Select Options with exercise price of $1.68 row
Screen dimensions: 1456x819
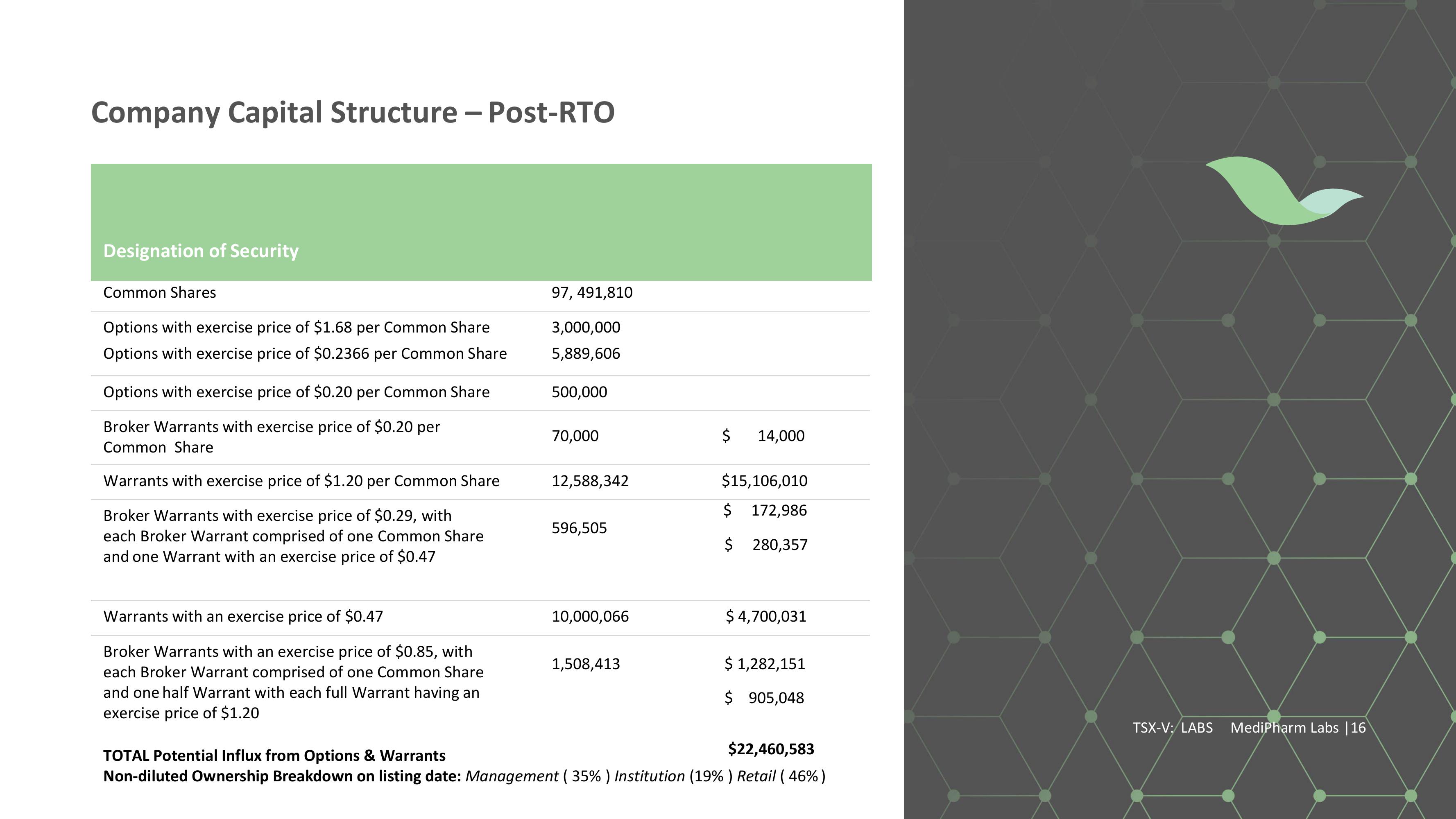tap(296, 328)
